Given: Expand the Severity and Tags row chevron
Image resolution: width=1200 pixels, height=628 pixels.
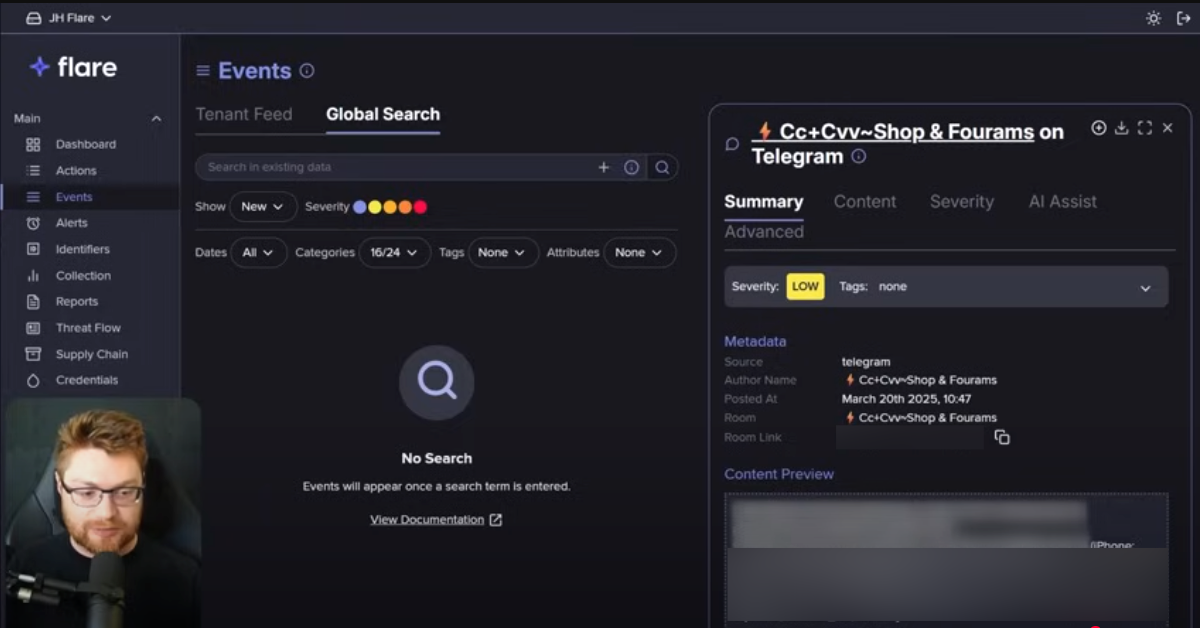Looking at the screenshot, I should tap(1145, 288).
